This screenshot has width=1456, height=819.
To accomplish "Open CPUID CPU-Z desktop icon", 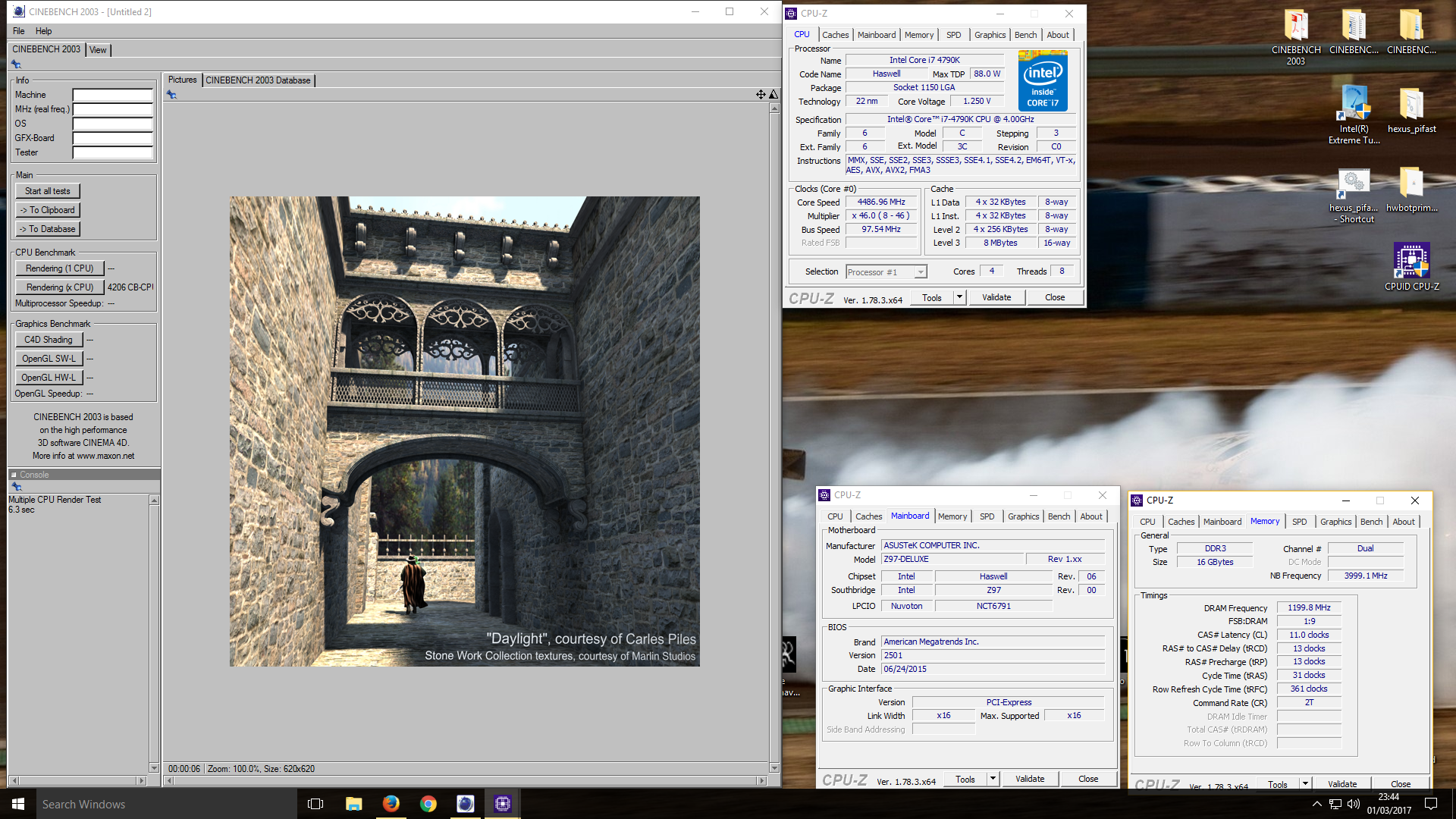I will pos(1411,266).
